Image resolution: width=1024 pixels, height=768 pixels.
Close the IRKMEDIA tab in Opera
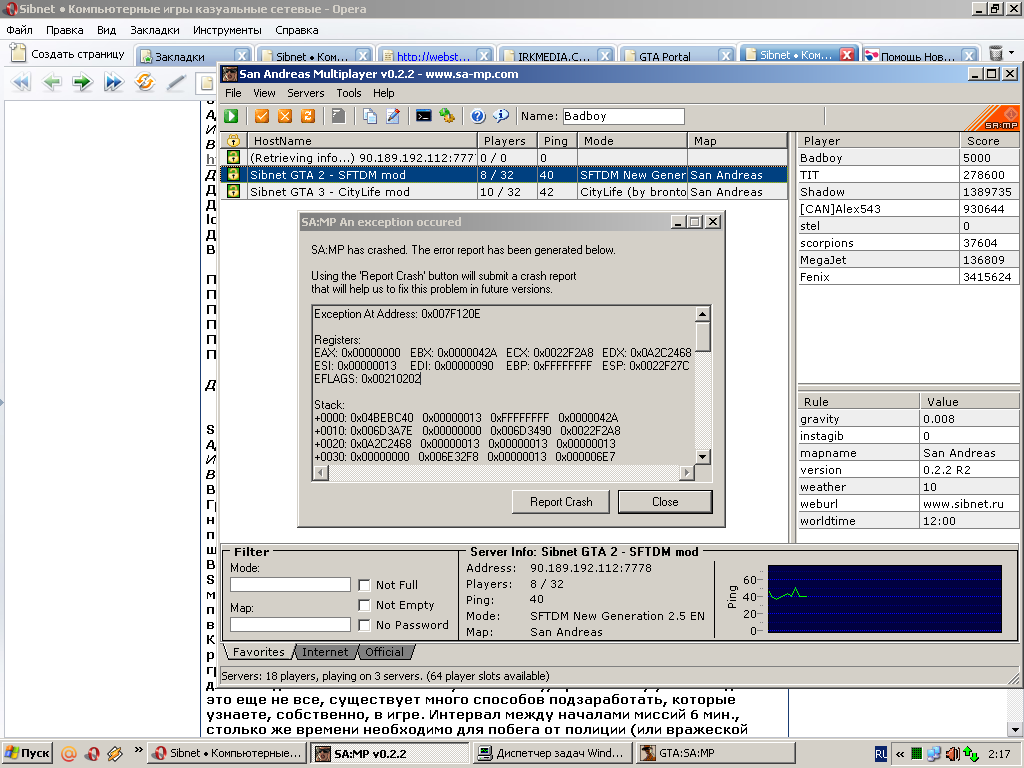tap(605, 56)
